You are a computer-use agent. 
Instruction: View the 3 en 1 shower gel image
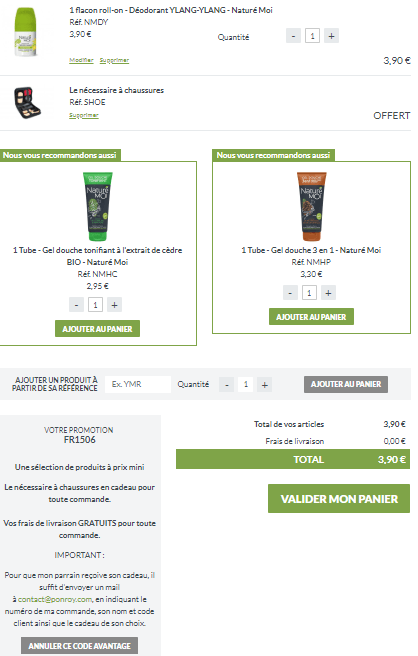[312, 206]
